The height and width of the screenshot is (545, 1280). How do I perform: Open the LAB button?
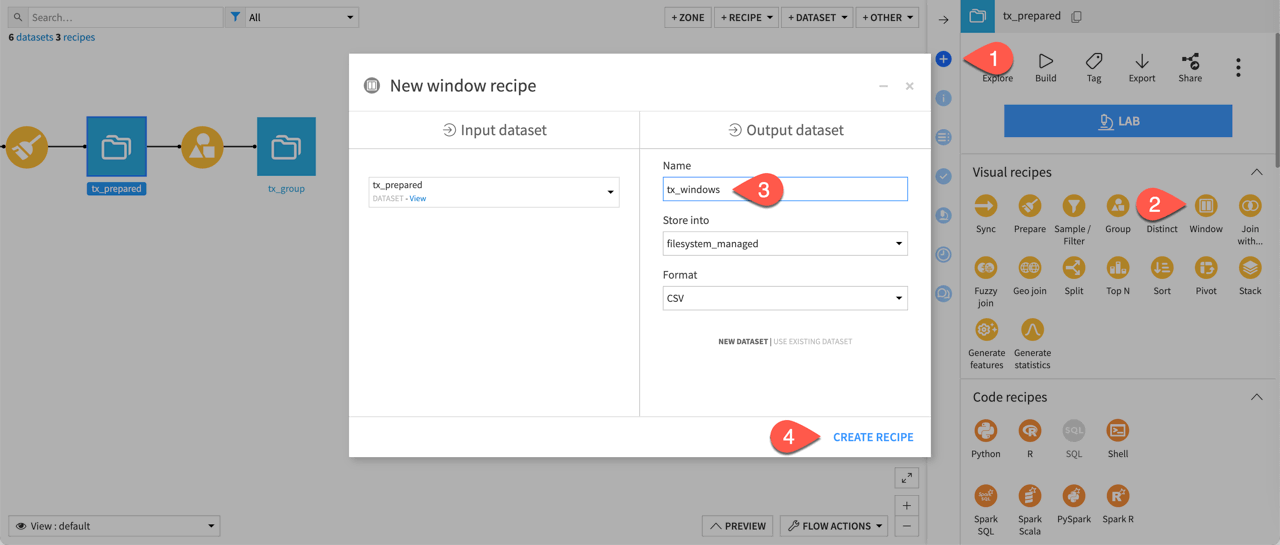pos(1118,121)
